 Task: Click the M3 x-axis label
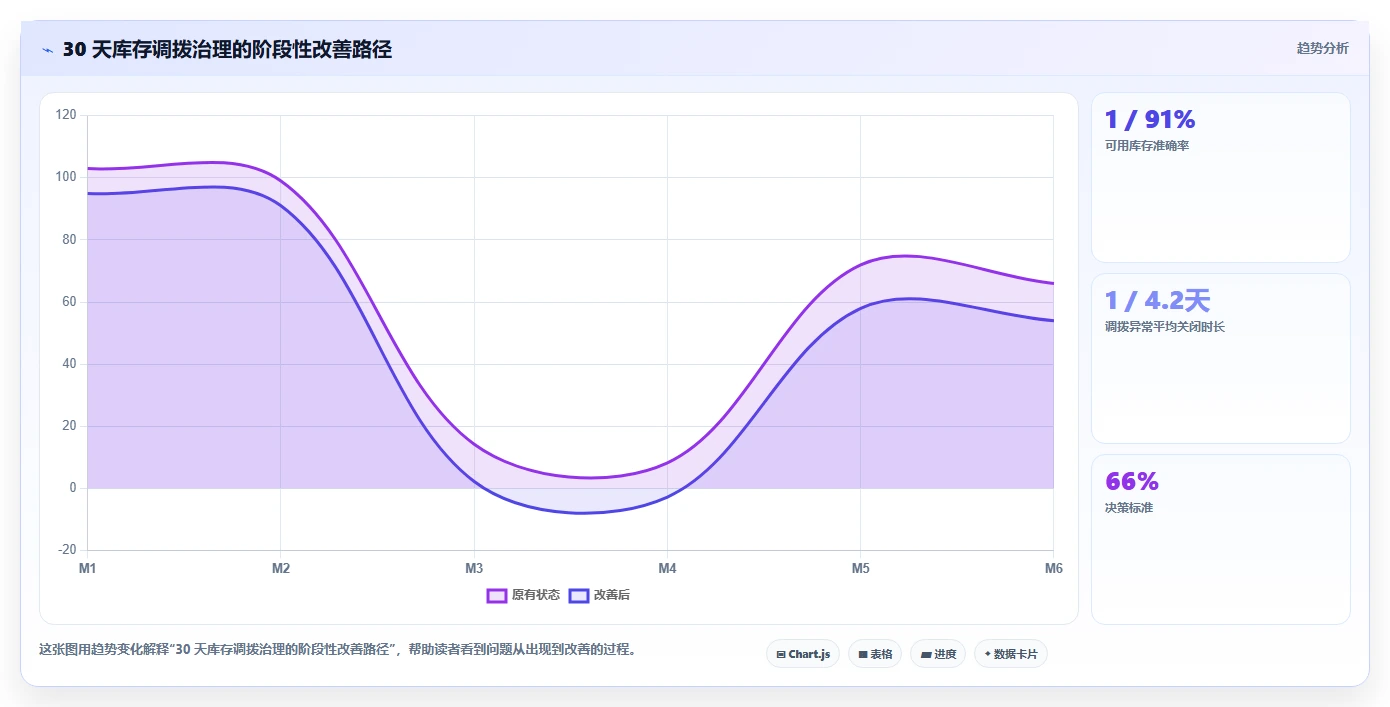pos(474,569)
